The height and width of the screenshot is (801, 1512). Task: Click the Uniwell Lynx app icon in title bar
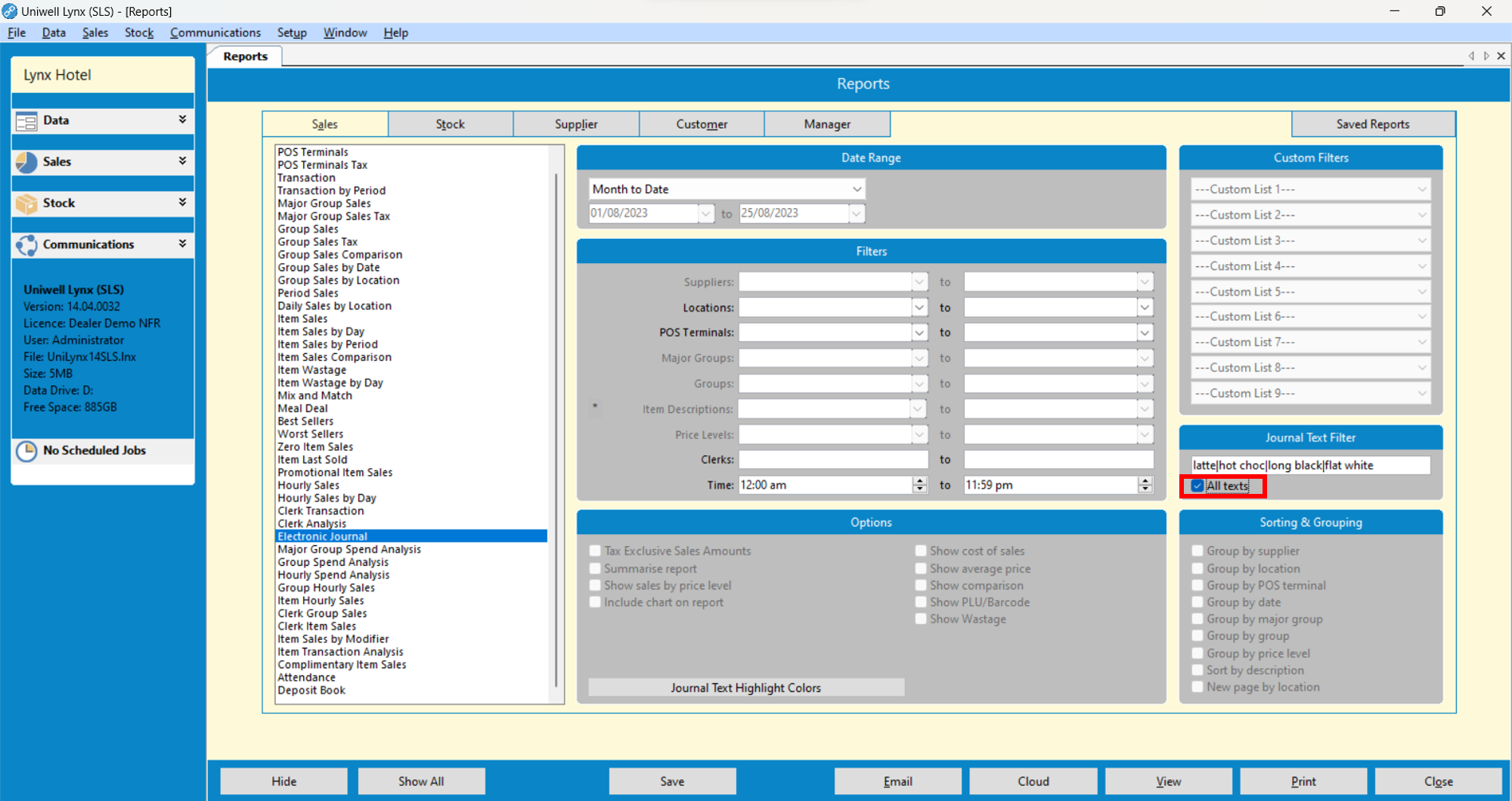pos(10,11)
